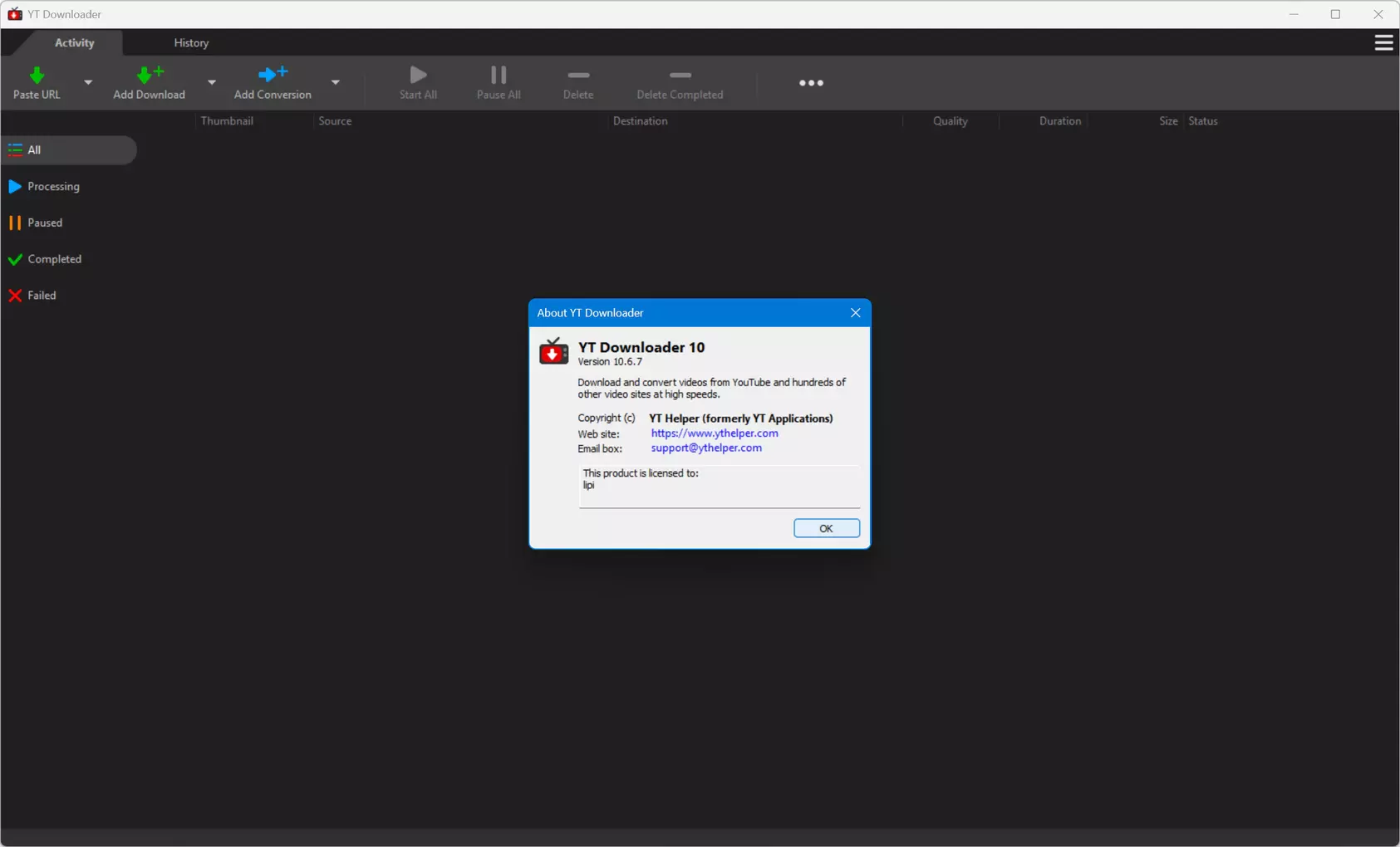Screen dimensions: 1400x847
Task: Click the Start All play icon
Action: pyautogui.click(x=418, y=75)
